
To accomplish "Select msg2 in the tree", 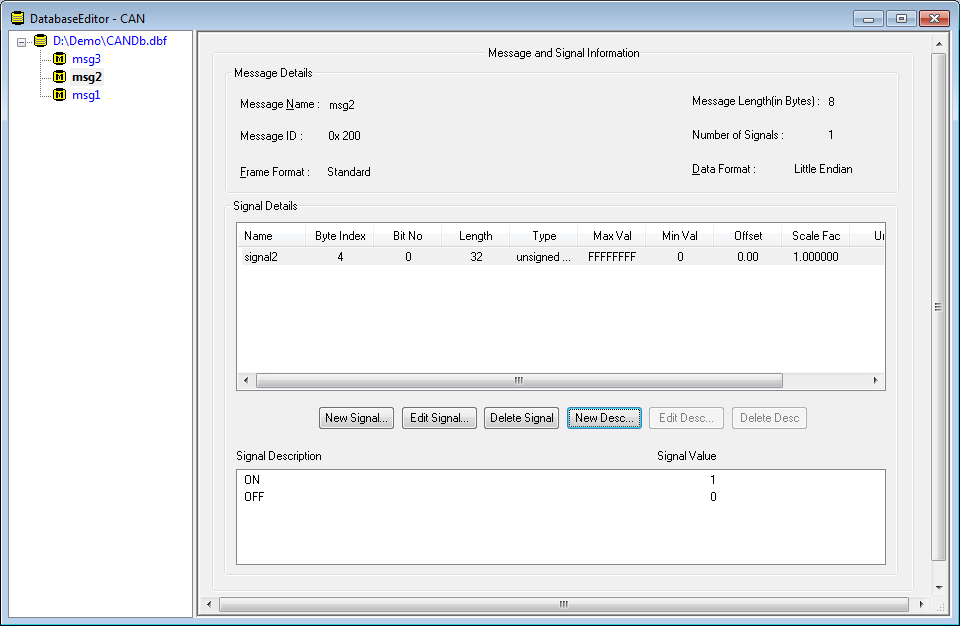I will tap(87, 77).
